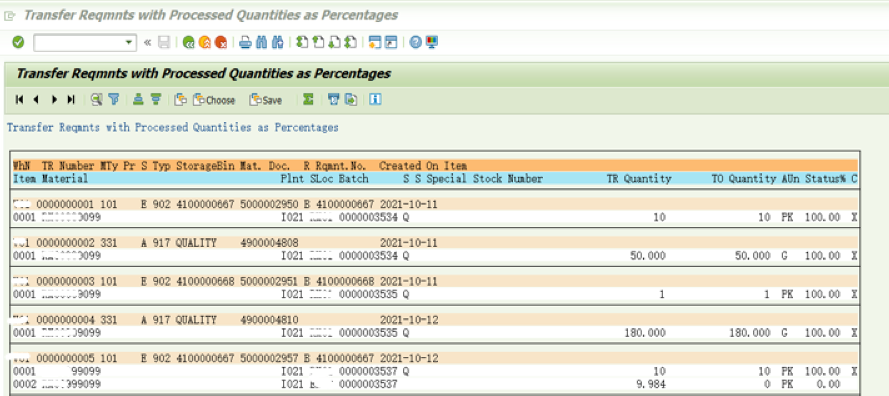The height and width of the screenshot is (396, 889).
Task: Click Sort Ascending icon
Action: (x=138, y=100)
